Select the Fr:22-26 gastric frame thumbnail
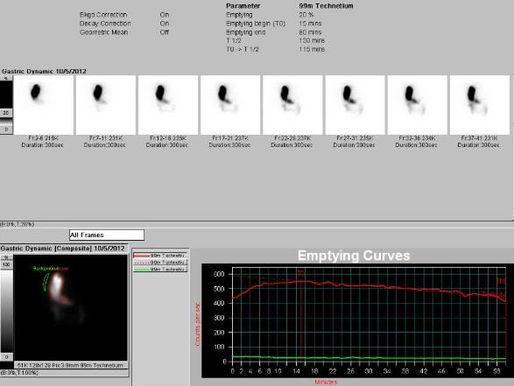514x386 pixels. 293,105
